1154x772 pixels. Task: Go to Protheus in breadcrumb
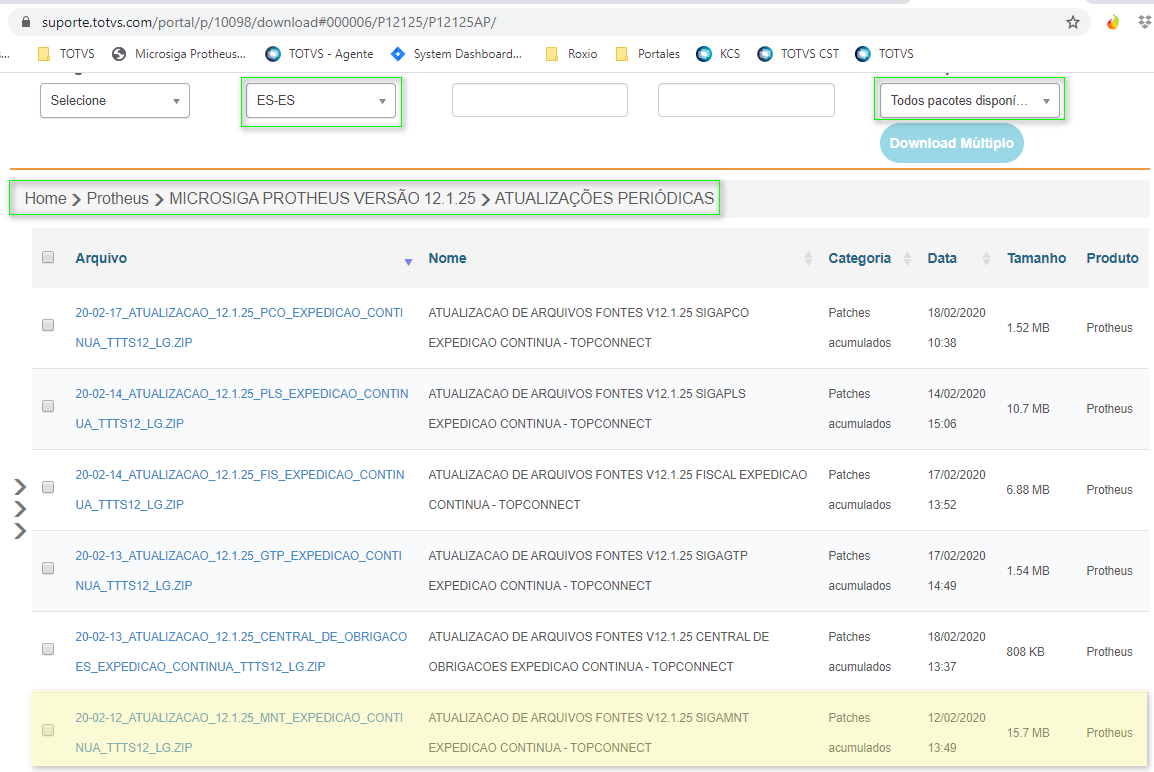118,198
